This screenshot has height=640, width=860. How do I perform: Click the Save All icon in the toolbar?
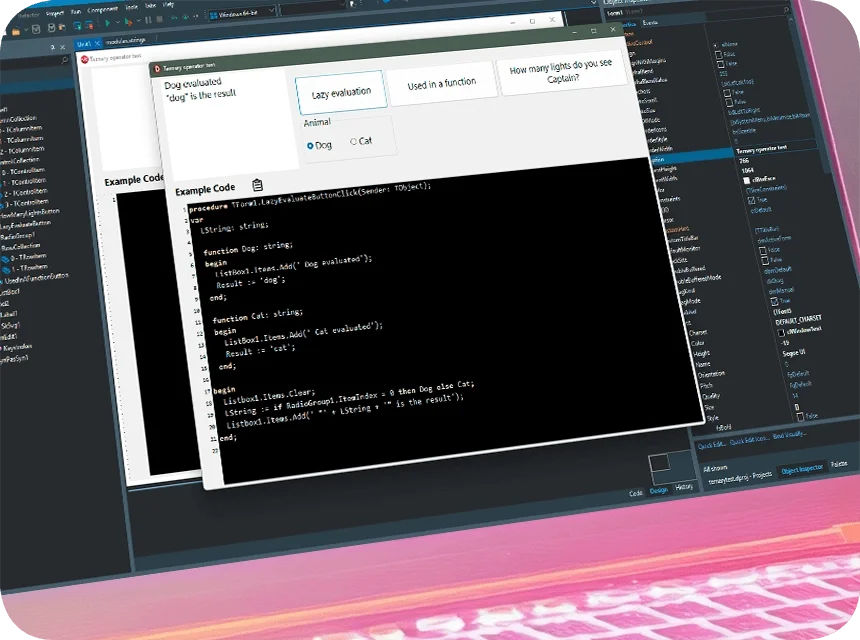coord(53,27)
